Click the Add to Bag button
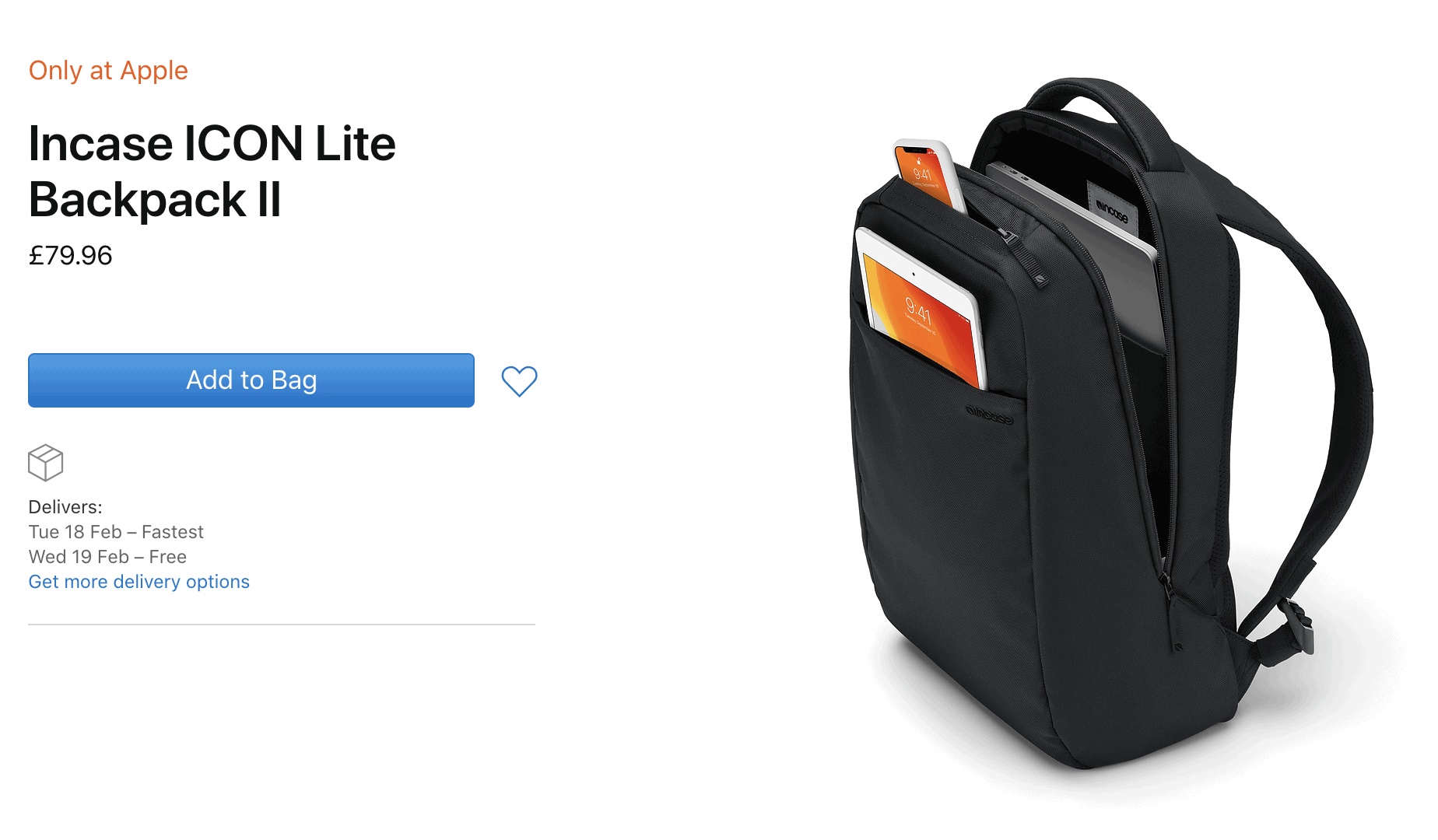 pyautogui.click(x=251, y=380)
